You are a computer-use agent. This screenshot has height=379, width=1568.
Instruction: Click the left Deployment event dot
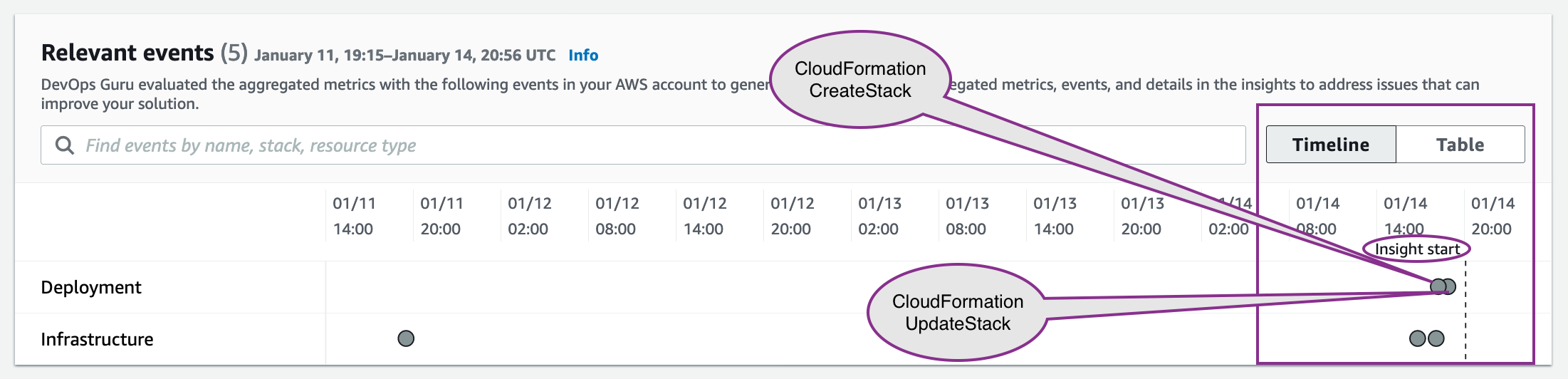pos(1438,286)
